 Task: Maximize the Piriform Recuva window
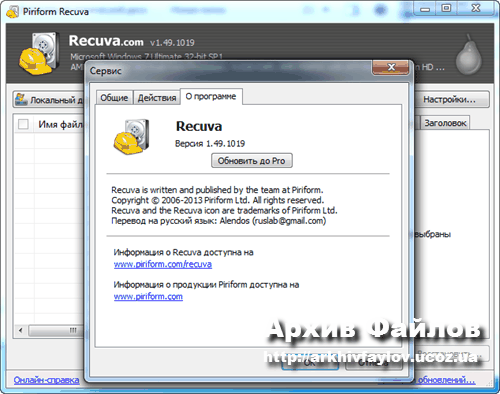point(446,8)
